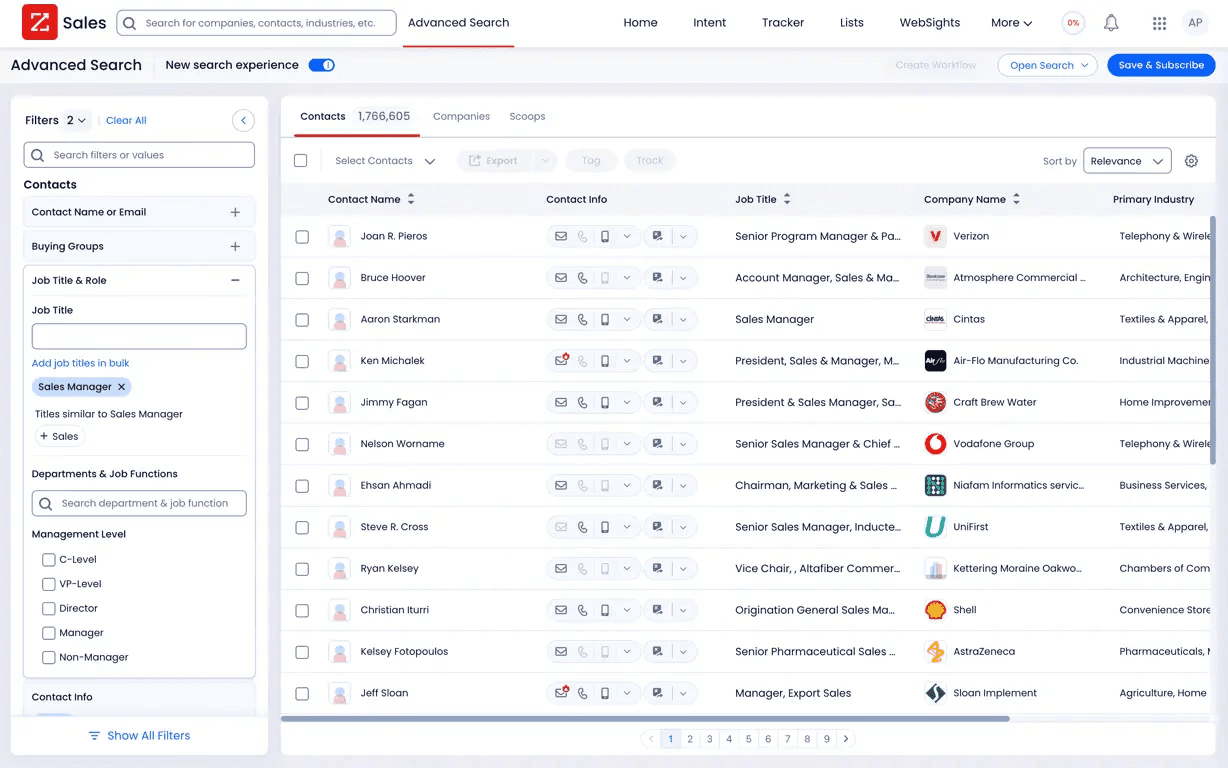Open the filters count dropdown

tap(77, 120)
